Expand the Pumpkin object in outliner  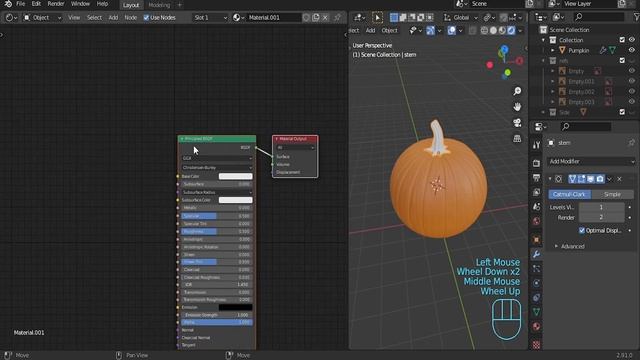pyautogui.click(x=553, y=50)
